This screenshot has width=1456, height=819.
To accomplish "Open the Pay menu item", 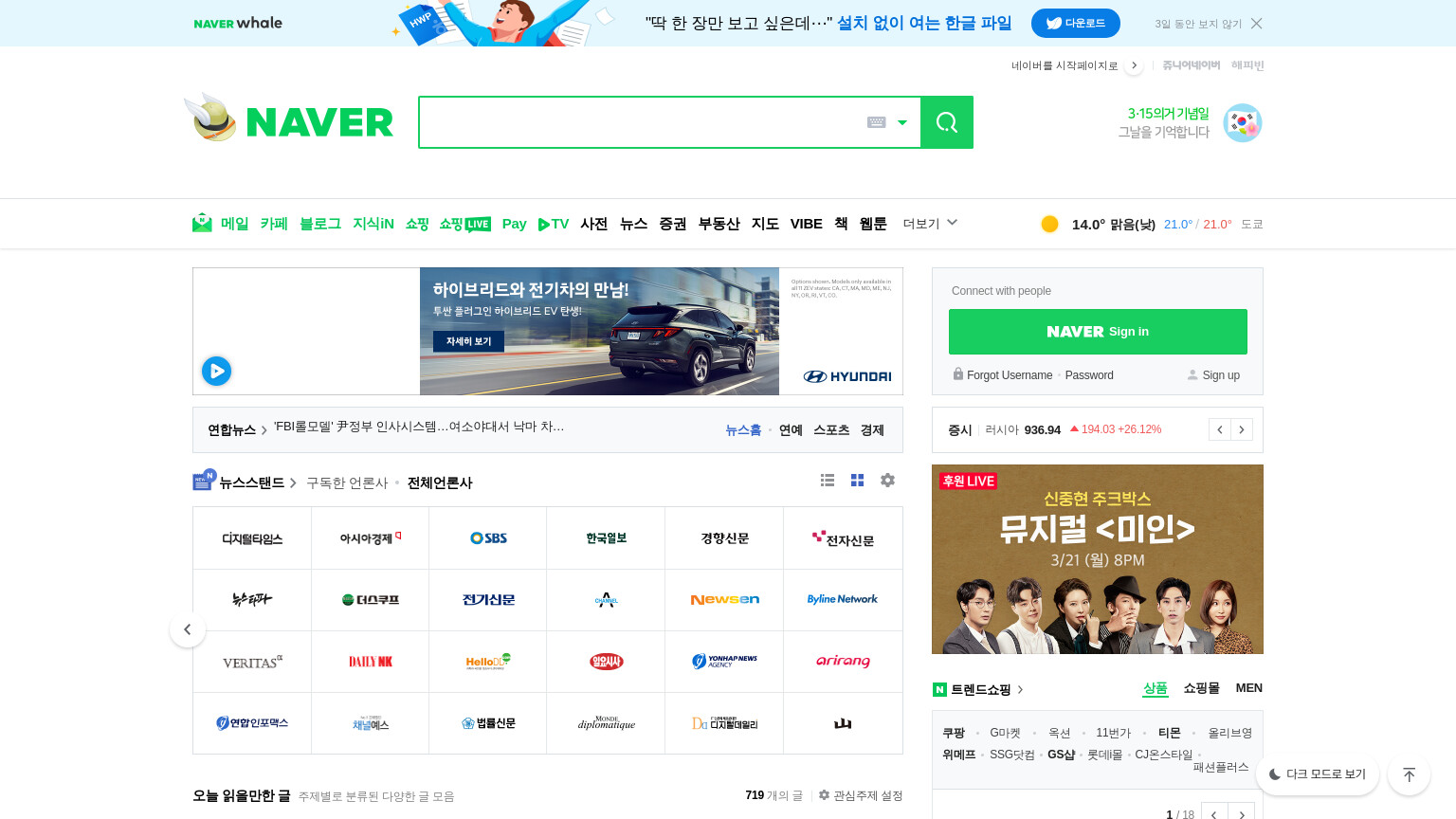I will point(515,224).
